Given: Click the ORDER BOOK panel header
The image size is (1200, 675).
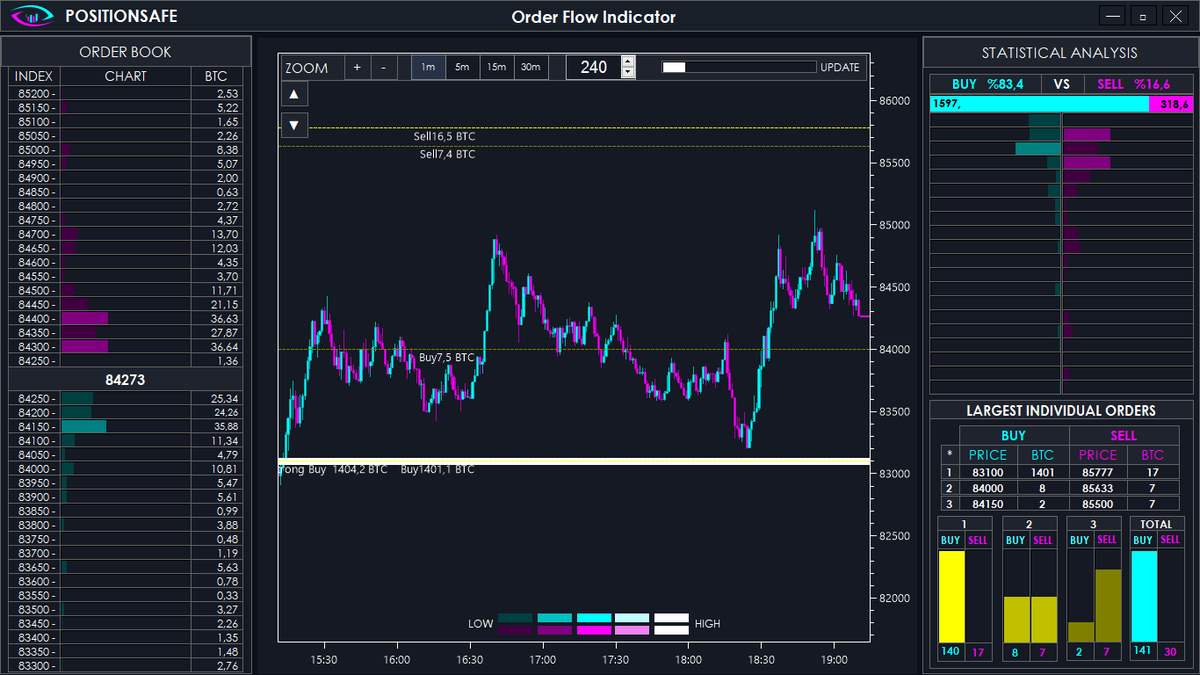Looking at the screenshot, I should 125,52.
